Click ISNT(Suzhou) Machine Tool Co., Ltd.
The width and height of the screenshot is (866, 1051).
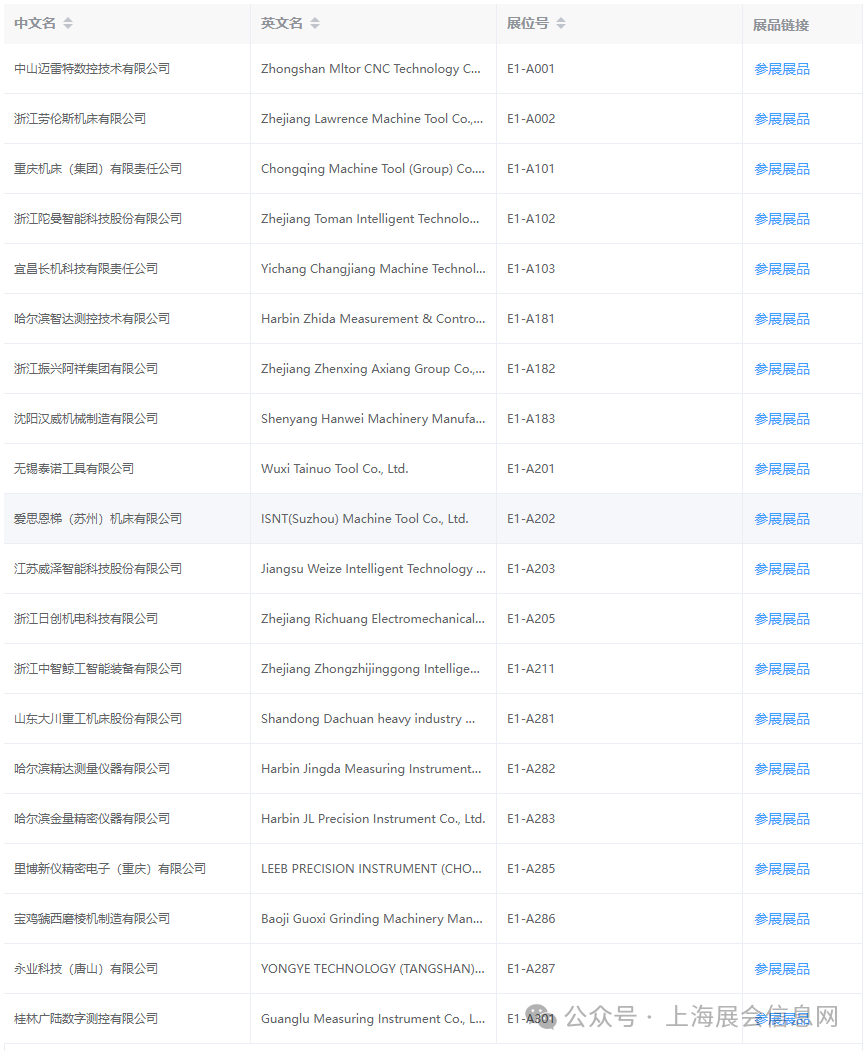[365, 518]
